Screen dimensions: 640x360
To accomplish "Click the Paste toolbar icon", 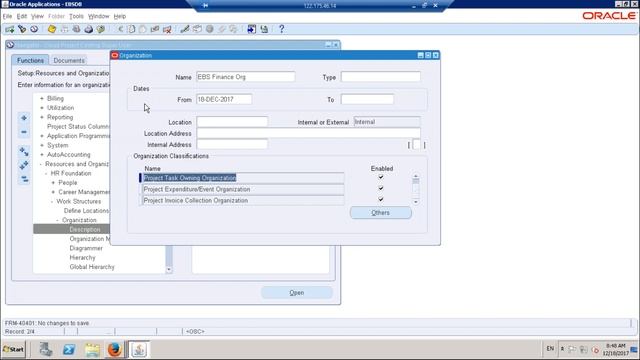I will [x=143, y=29].
